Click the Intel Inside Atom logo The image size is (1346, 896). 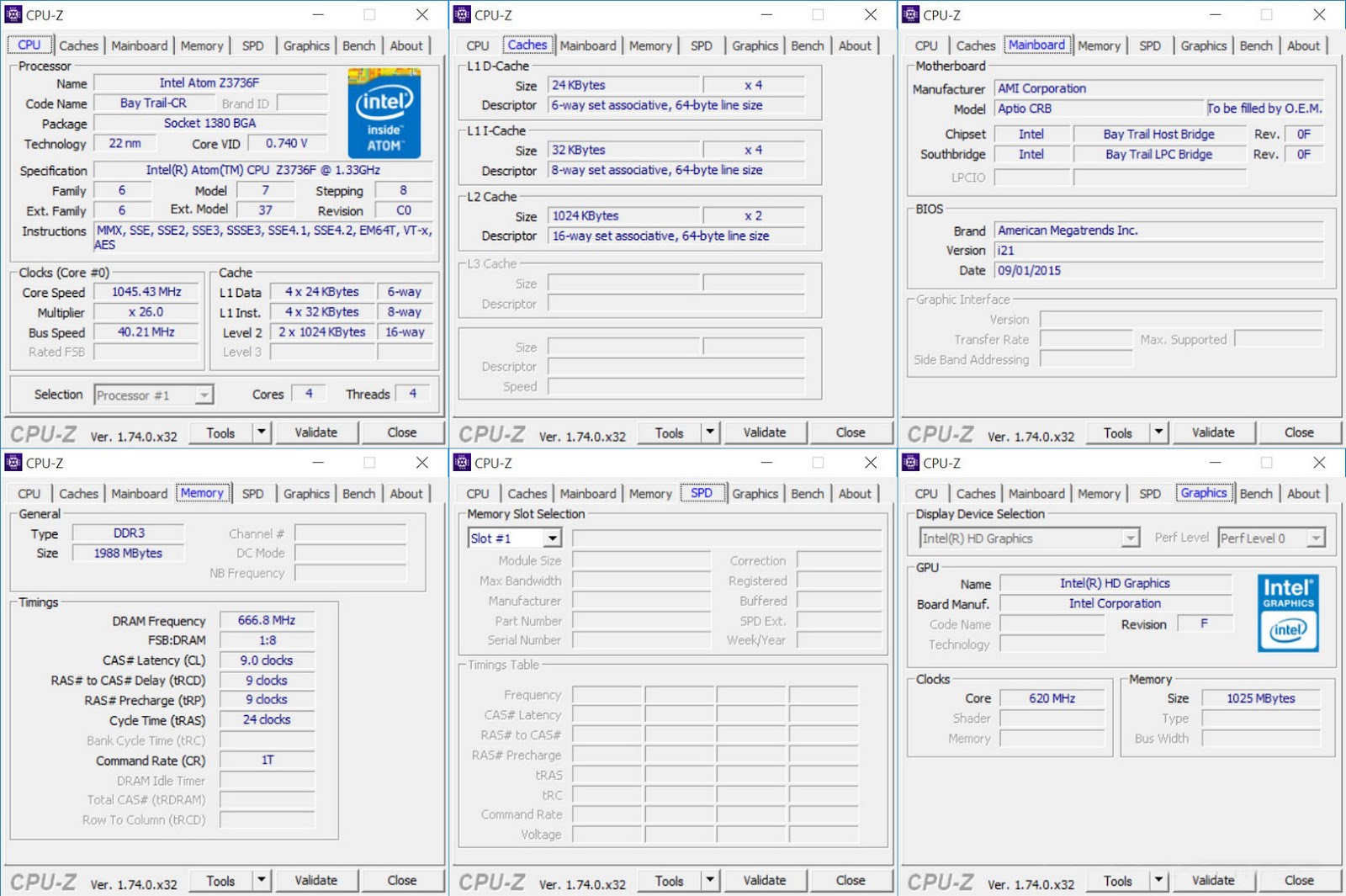pyautogui.click(x=384, y=113)
